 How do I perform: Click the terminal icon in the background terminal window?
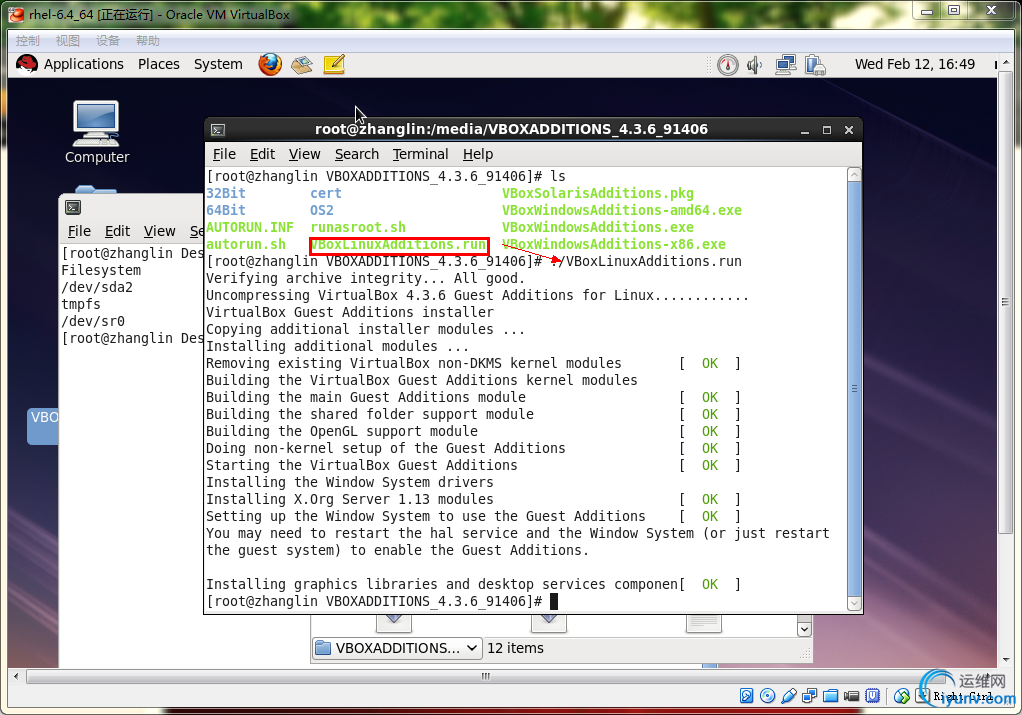click(73, 207)
